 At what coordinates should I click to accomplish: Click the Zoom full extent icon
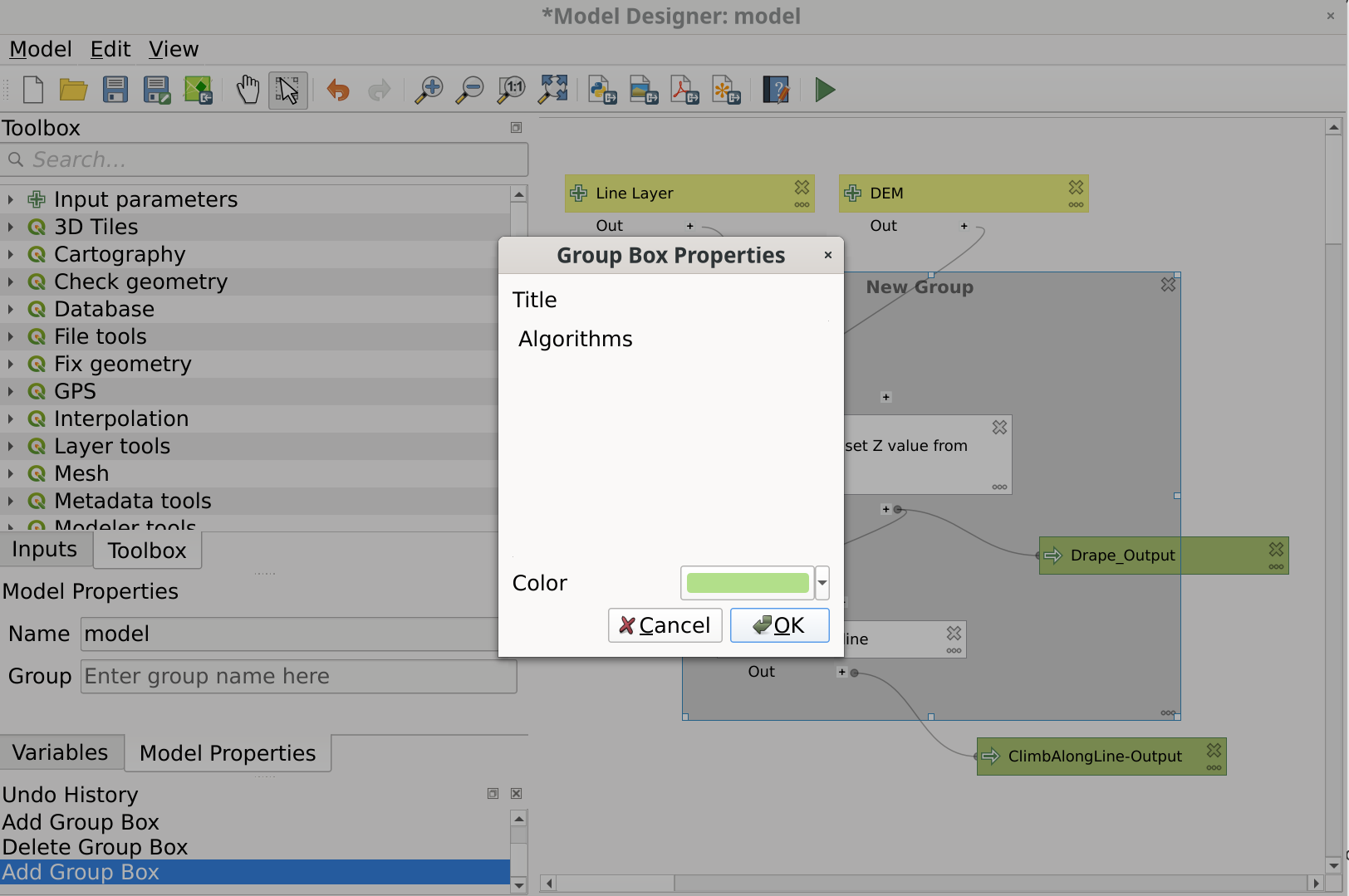[553, 90]
